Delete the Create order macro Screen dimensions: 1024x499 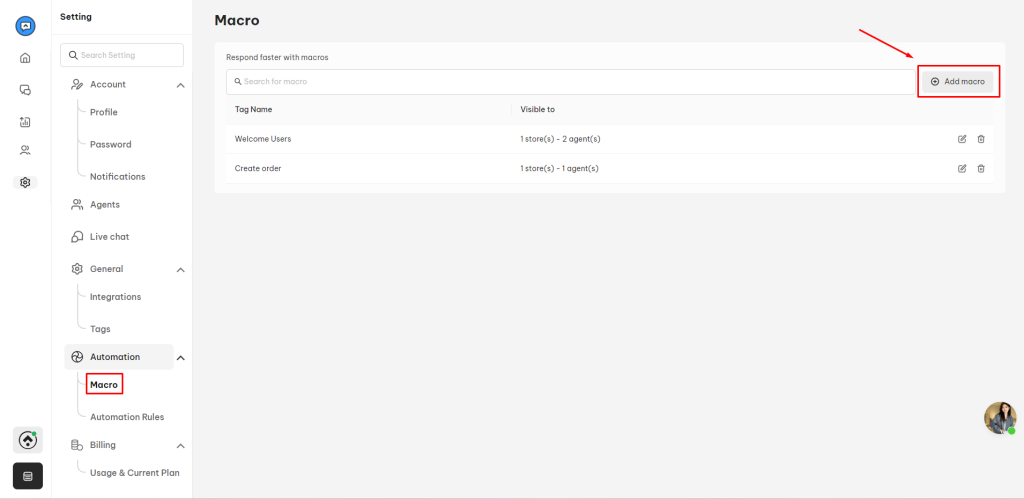(981, 169)
